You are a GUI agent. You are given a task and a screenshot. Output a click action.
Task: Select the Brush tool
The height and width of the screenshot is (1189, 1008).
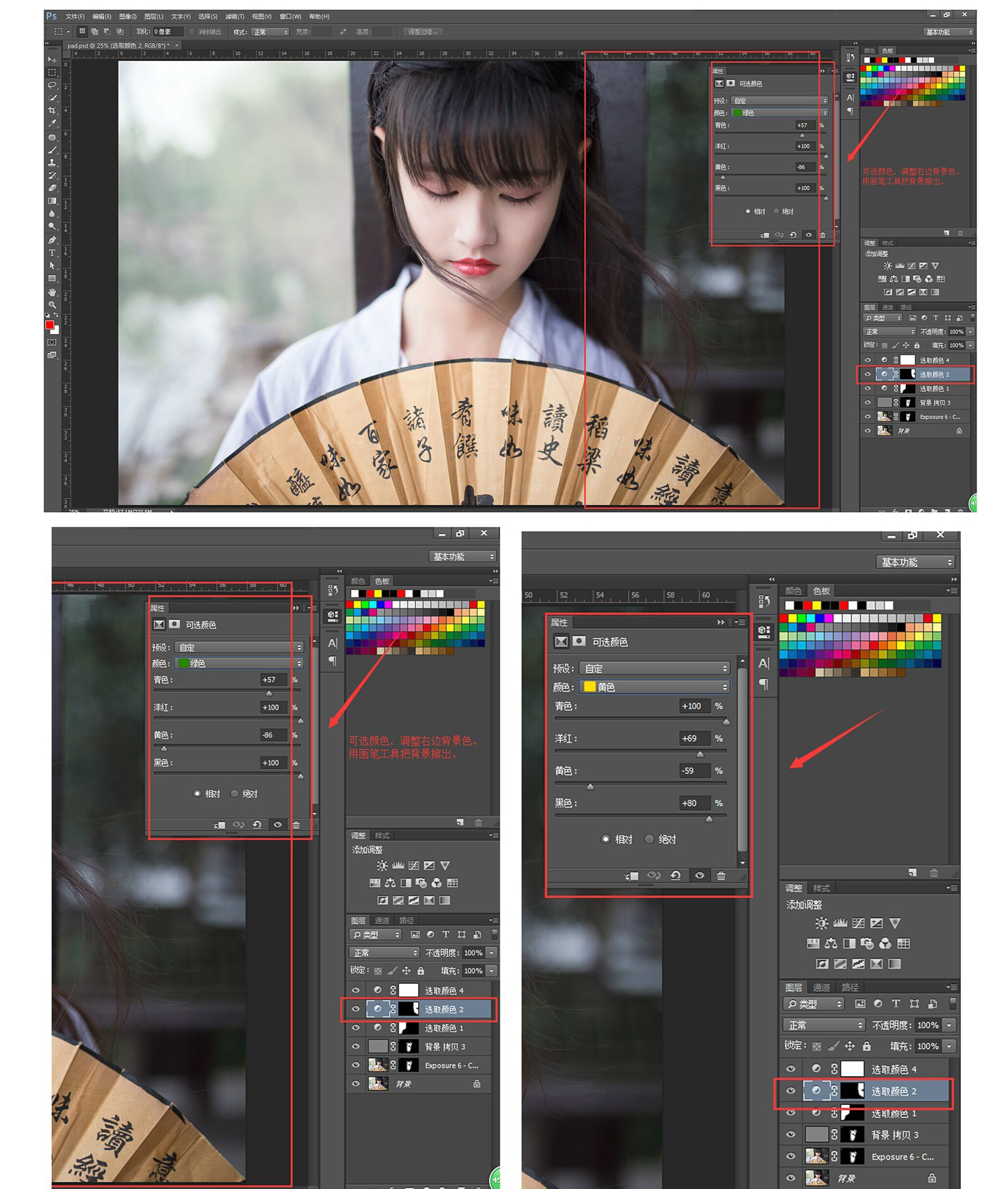coord(52,150)
